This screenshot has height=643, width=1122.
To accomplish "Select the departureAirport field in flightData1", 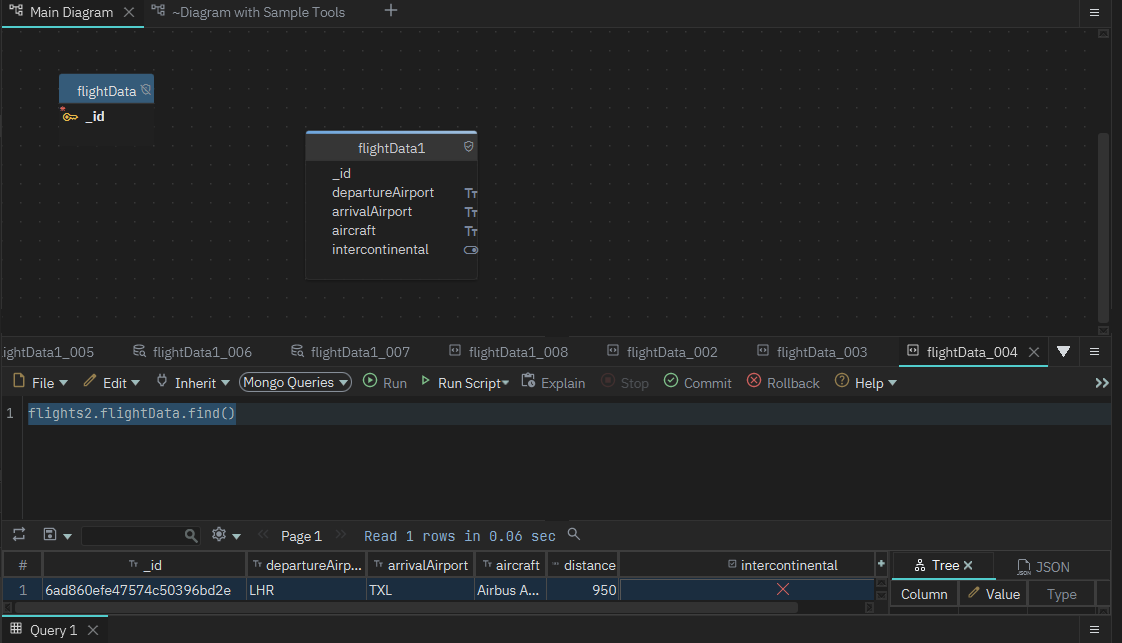I will click(382, 192).
